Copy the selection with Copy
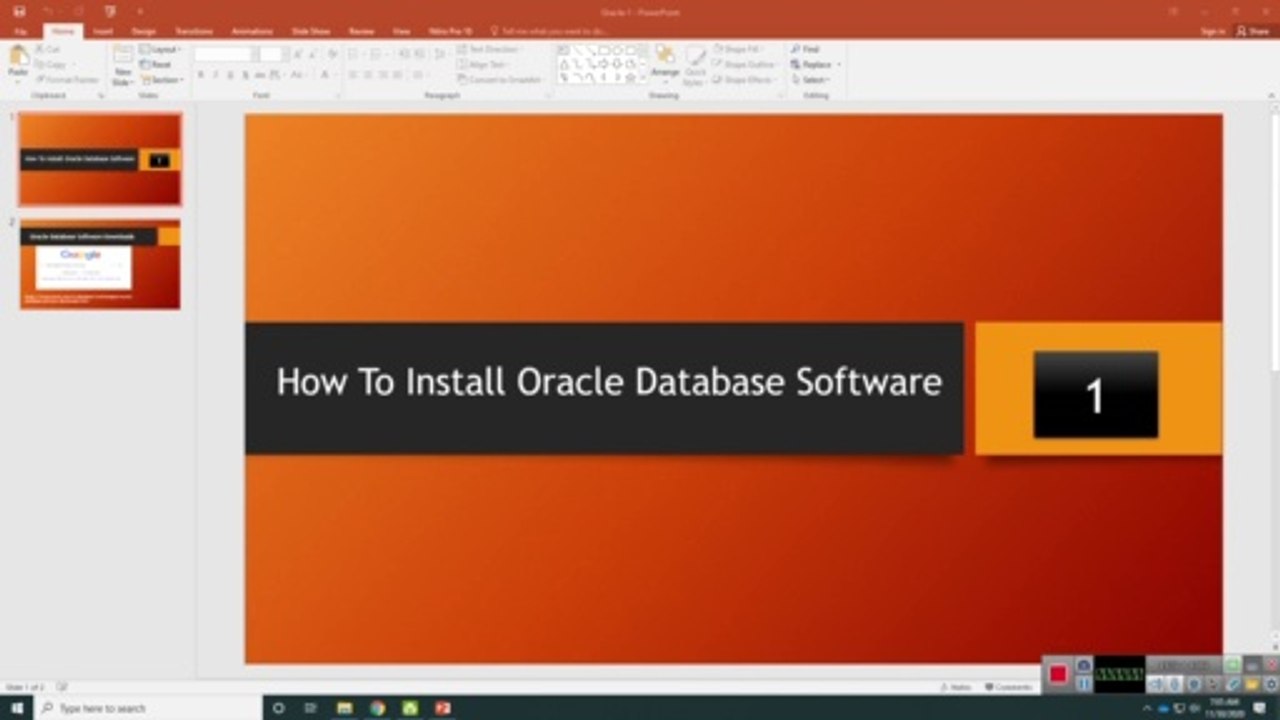Image resolution: width=1280 pixels, height=720 pixels. [53, 63]
